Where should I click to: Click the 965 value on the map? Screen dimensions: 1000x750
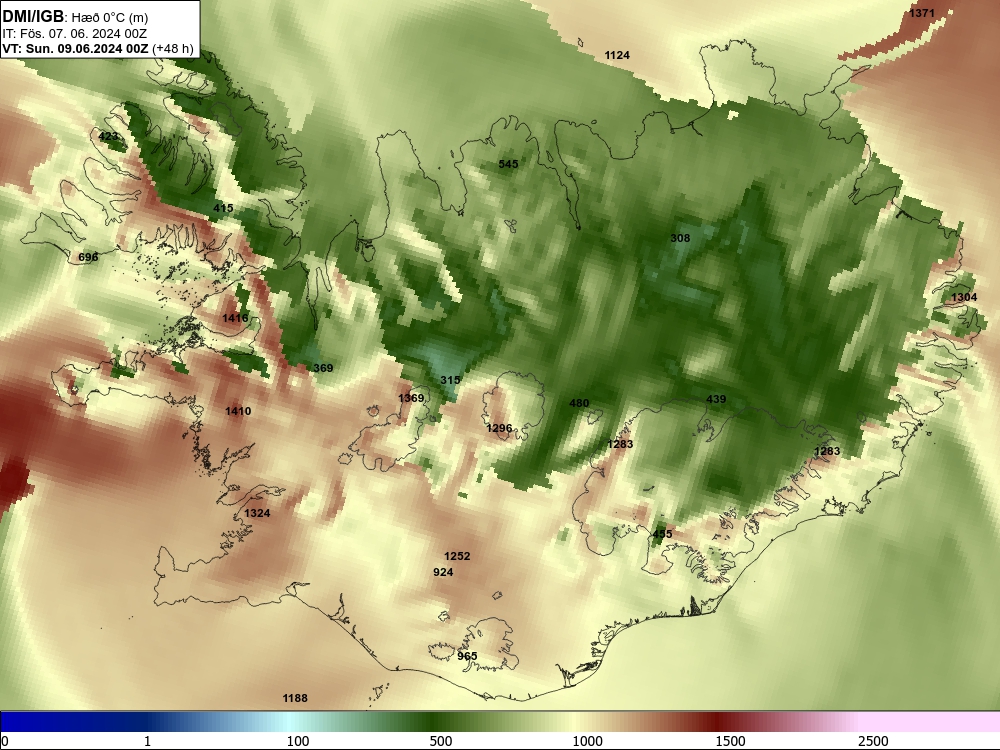point(467,656)
